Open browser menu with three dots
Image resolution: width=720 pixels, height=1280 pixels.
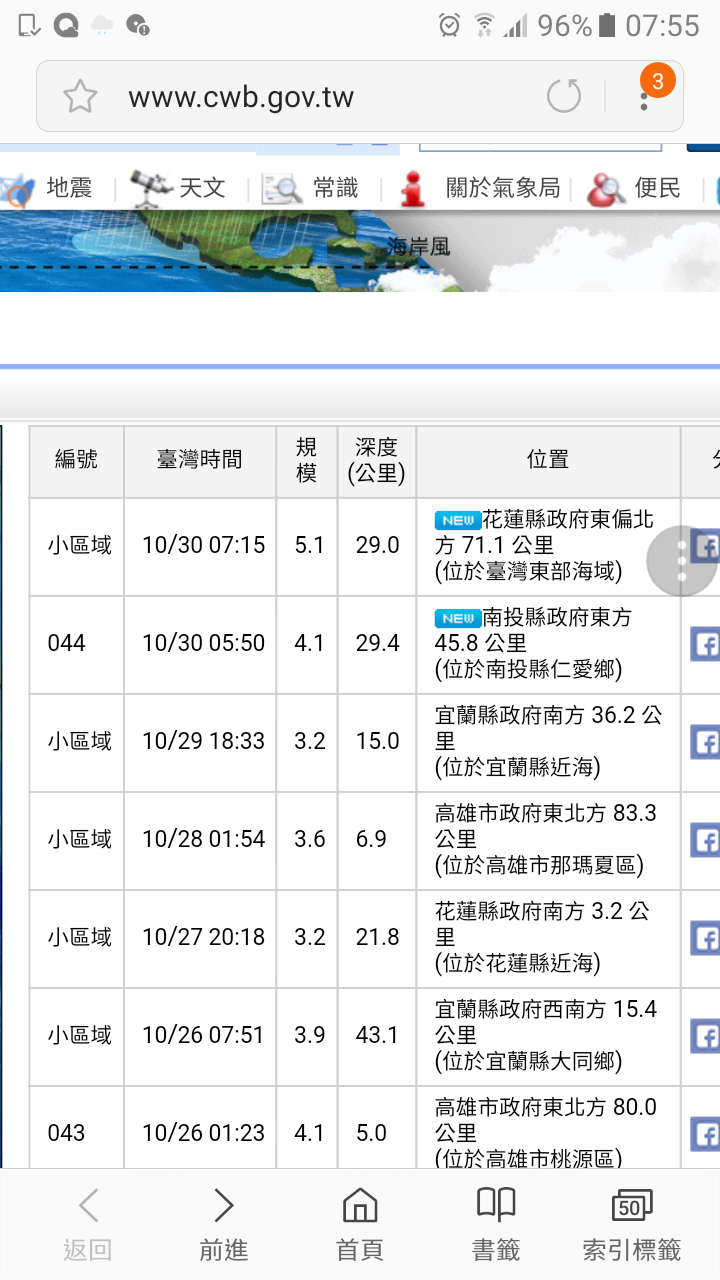pyautogui.click(x=644, y=96)
